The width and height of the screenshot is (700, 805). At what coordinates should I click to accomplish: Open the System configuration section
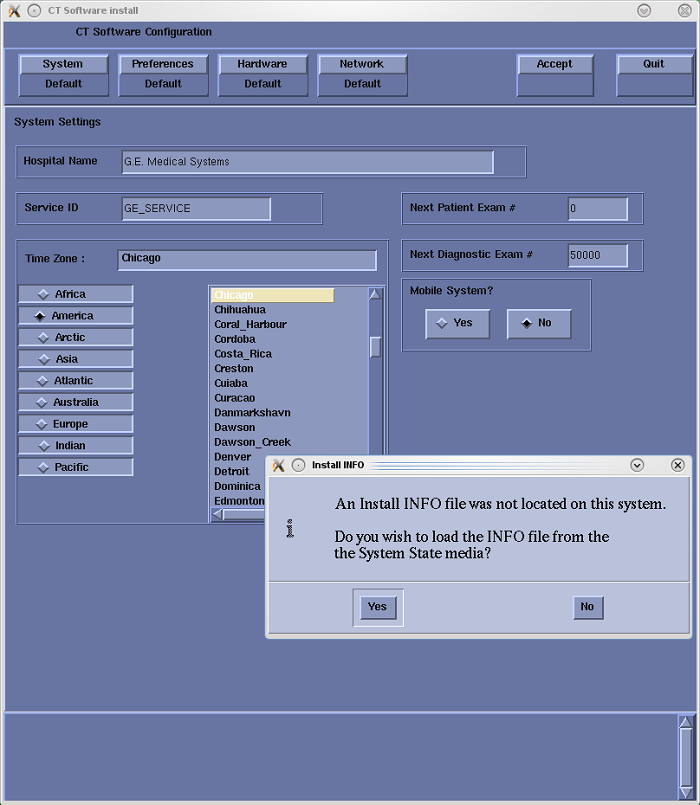tap(63, 64)
